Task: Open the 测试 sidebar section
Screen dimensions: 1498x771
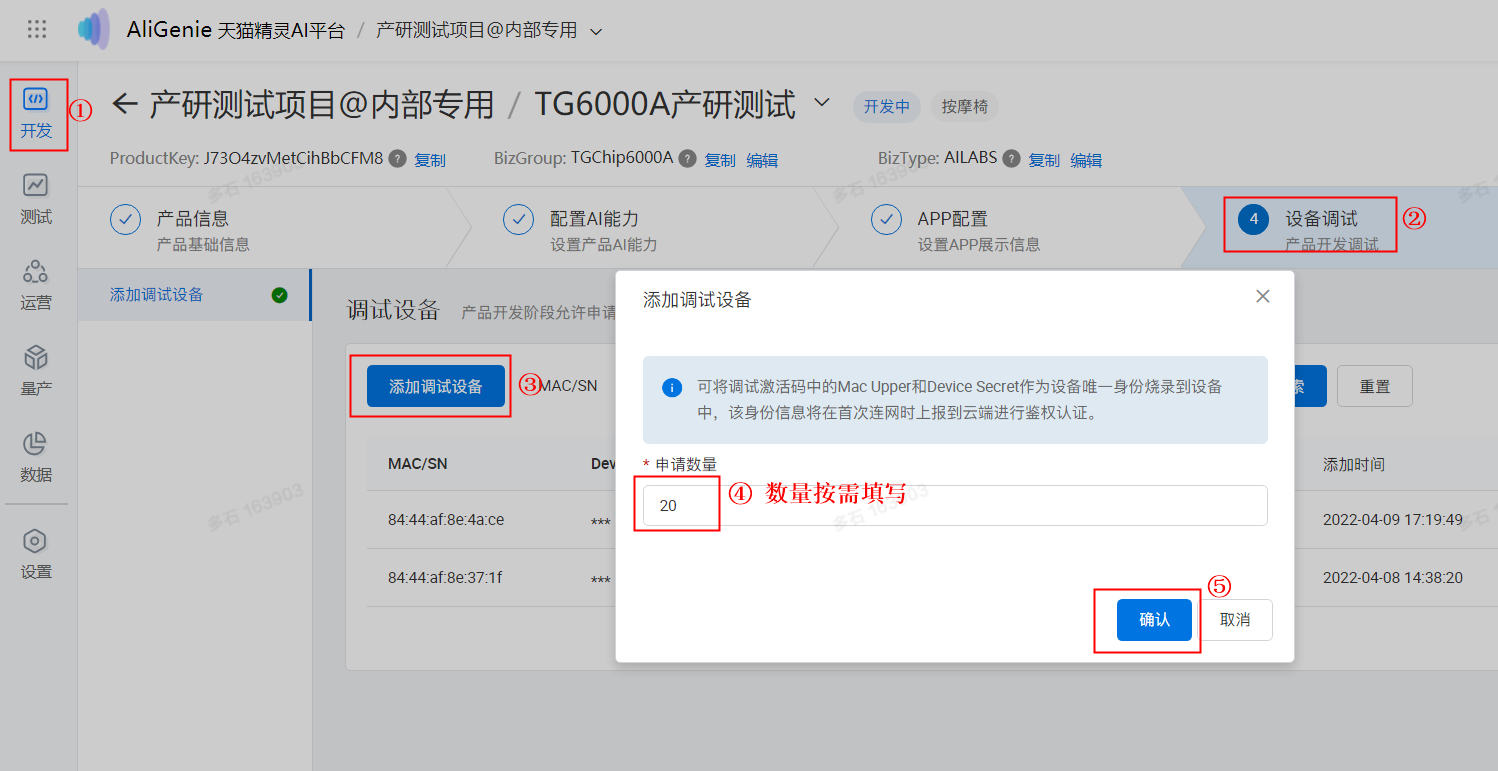Action: point(36,200)
